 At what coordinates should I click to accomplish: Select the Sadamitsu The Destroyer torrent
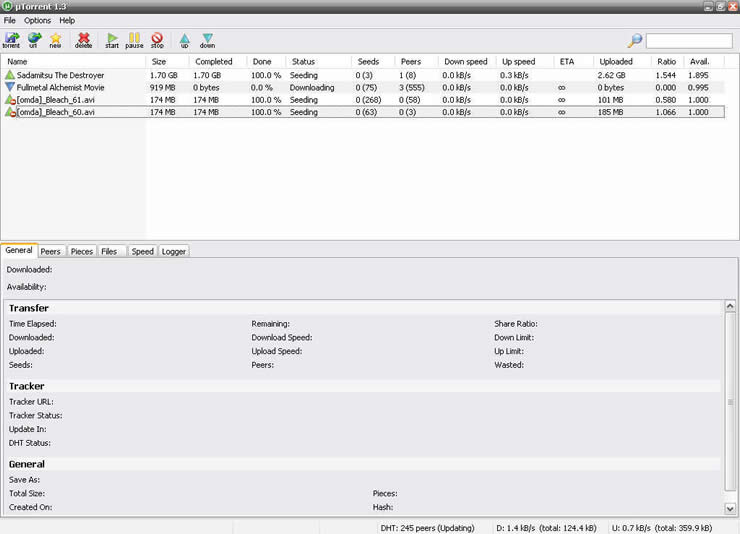[363, 75]
